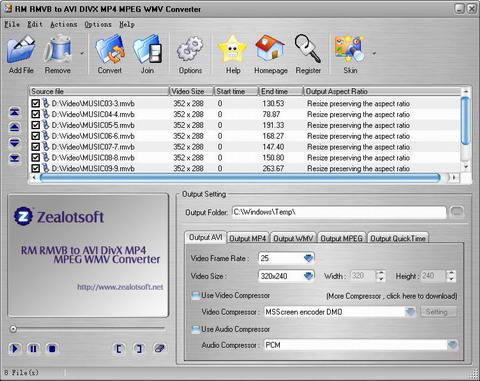This screenshot has height=381, width=480.
Task: Click the Register key icon
Action: pos(307,49)
